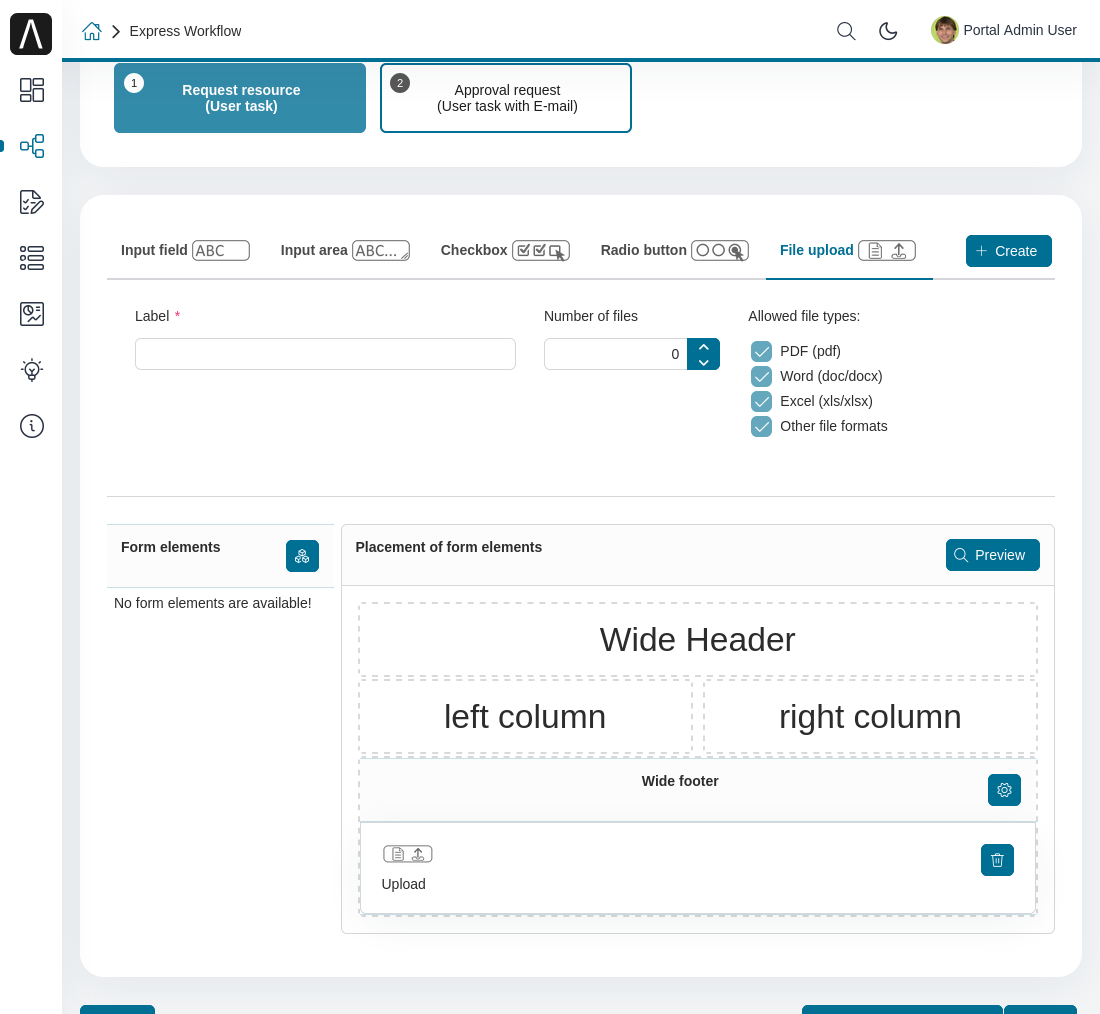Increment the Number of files value
Image resolution: width=1100 pixels, height=1014 pixels.
[x=704, y=346]
